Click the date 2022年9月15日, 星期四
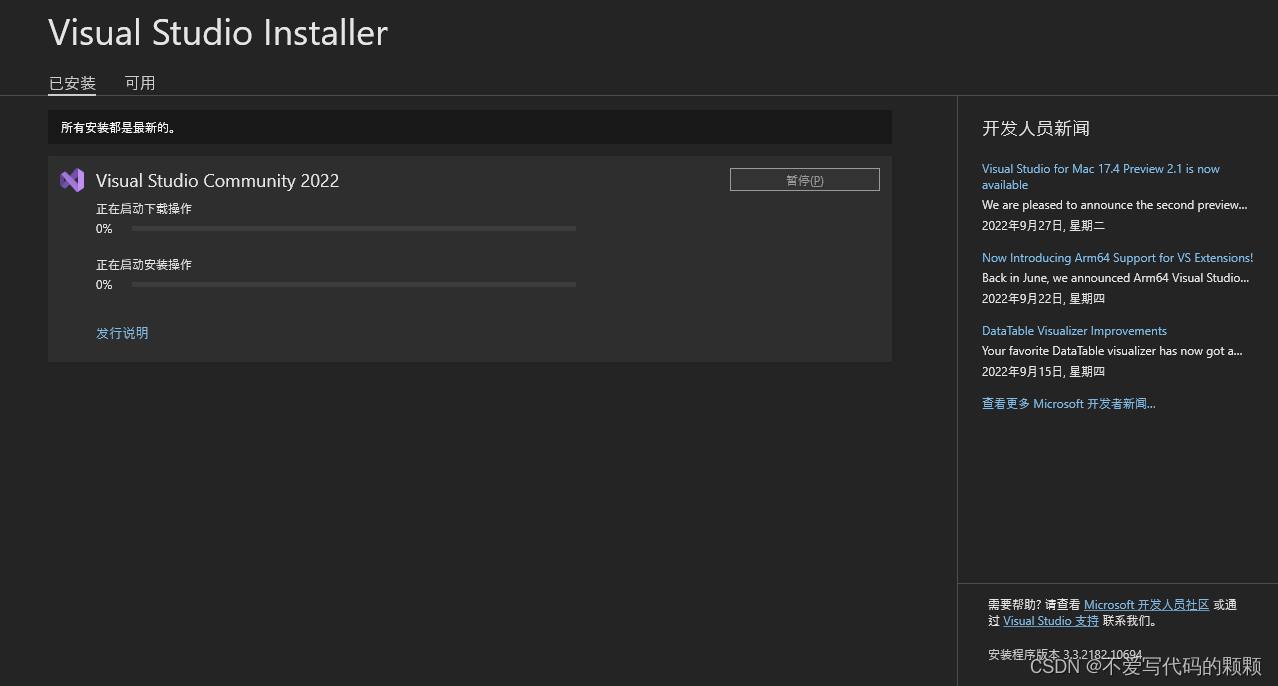1278x686 pixels. tap(1043, 372)
